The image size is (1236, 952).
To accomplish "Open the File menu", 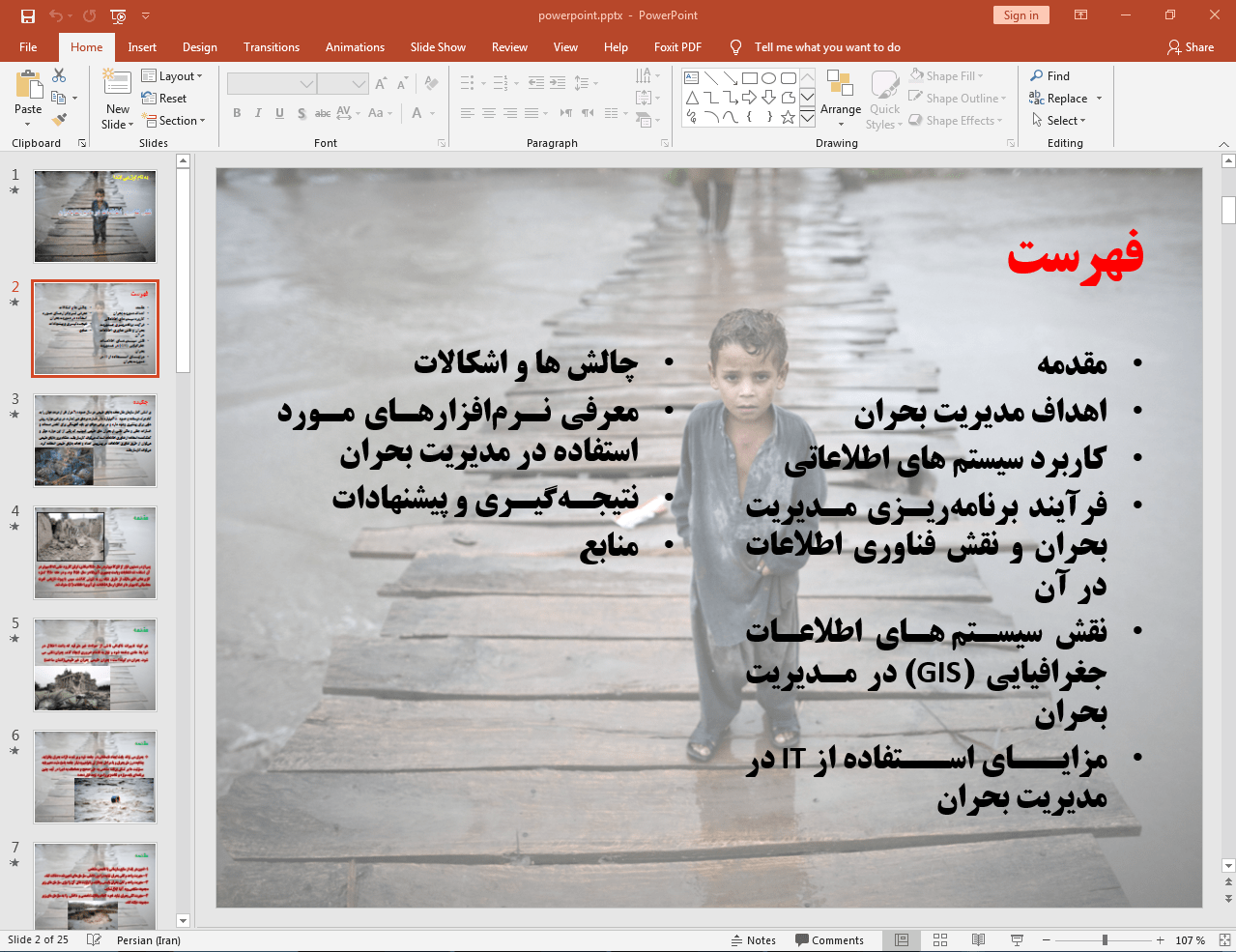I will point(28,47).
